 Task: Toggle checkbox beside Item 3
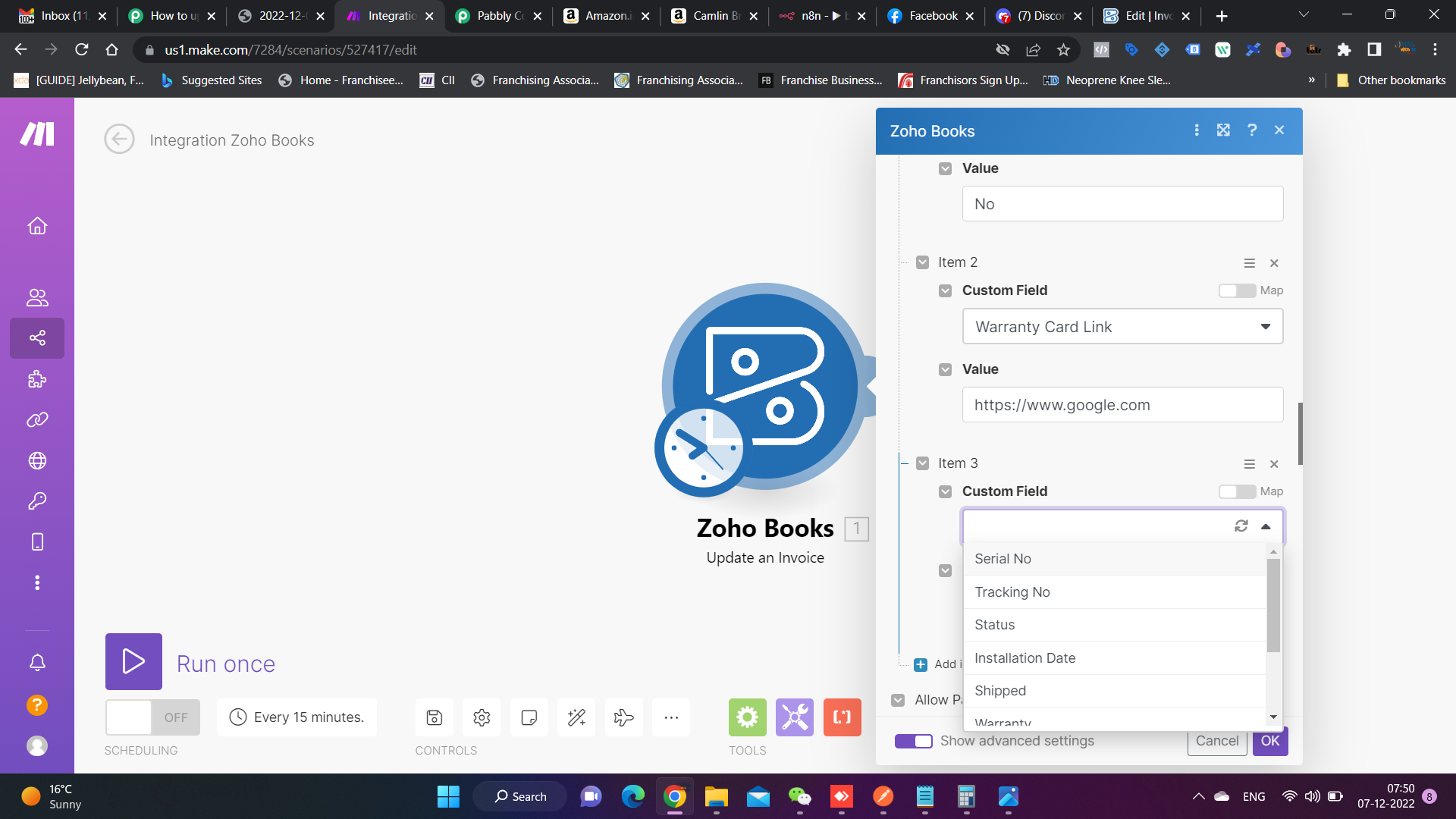pos(922,463)
